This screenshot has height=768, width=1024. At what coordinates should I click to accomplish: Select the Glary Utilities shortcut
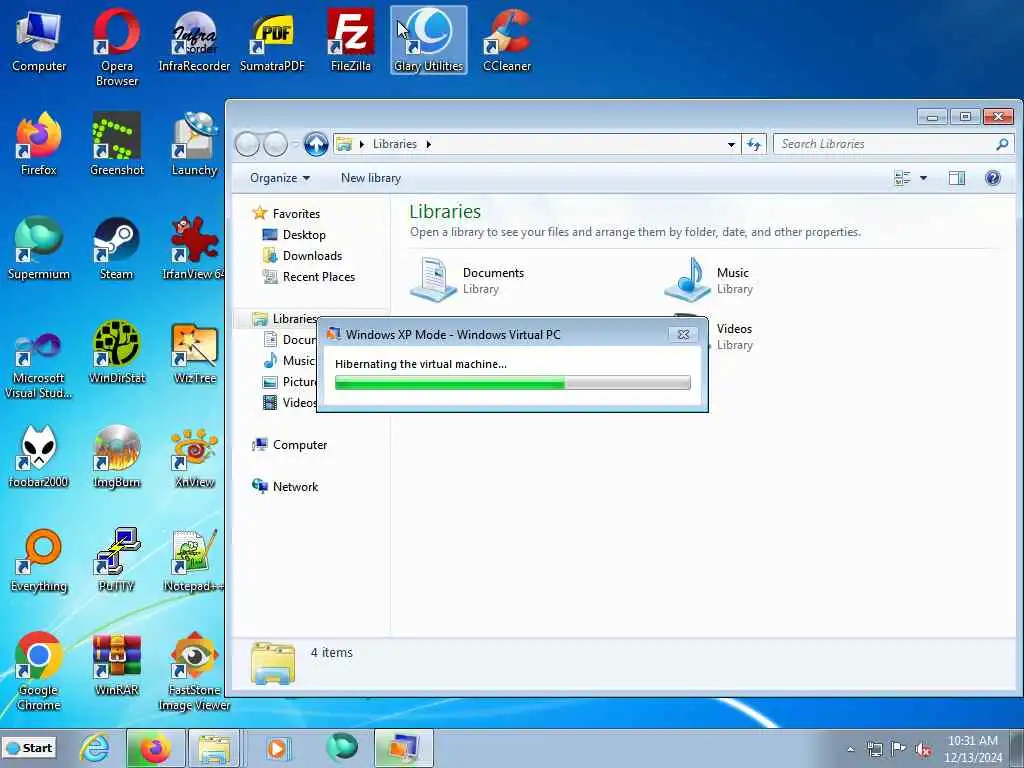pyautogui.click(x=428, y=40)
